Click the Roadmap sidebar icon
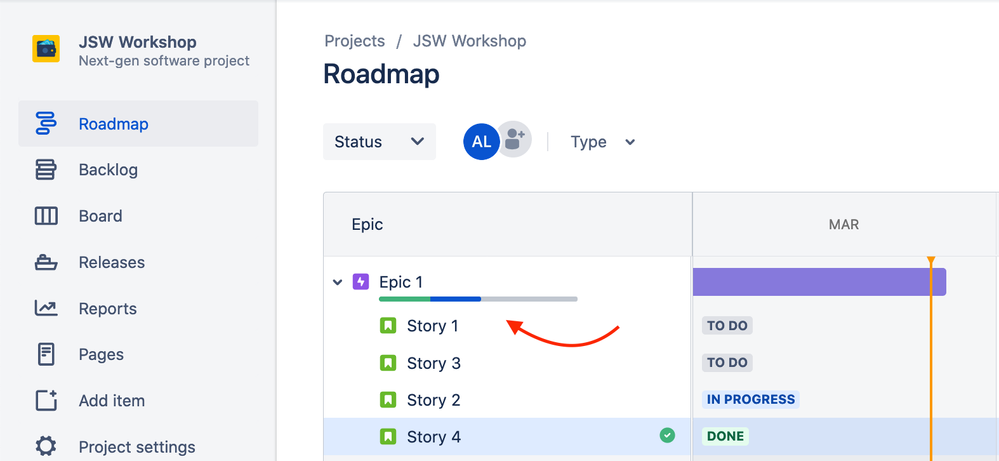The width and height of the screenshot is (999, 461). (46, 124)
